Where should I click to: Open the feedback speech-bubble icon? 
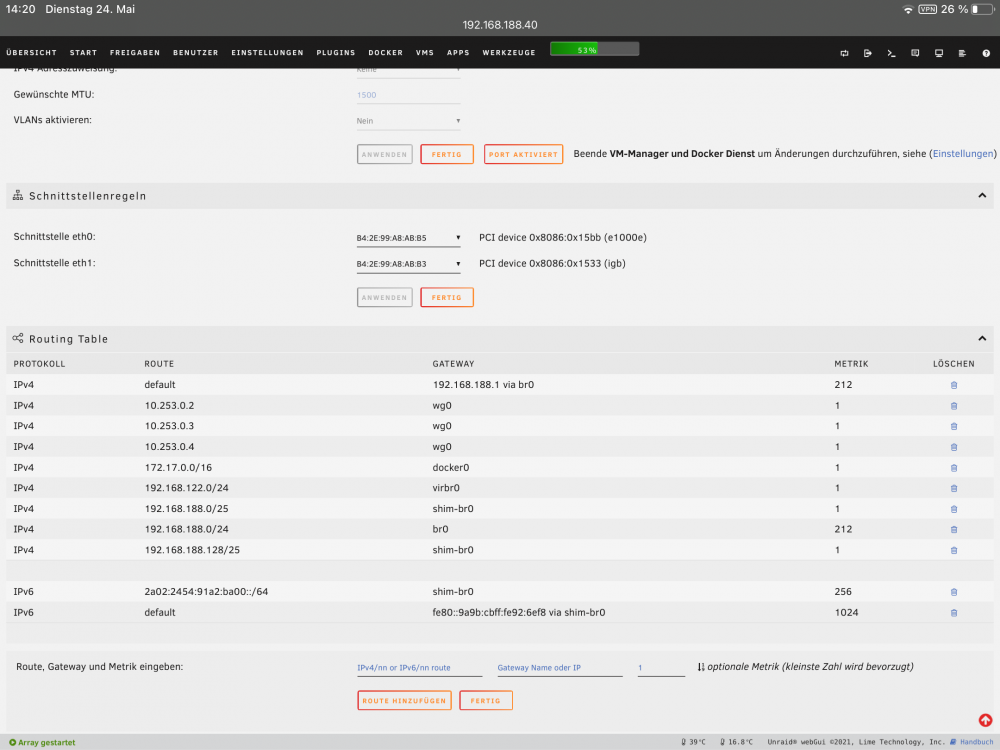(915, 54)
